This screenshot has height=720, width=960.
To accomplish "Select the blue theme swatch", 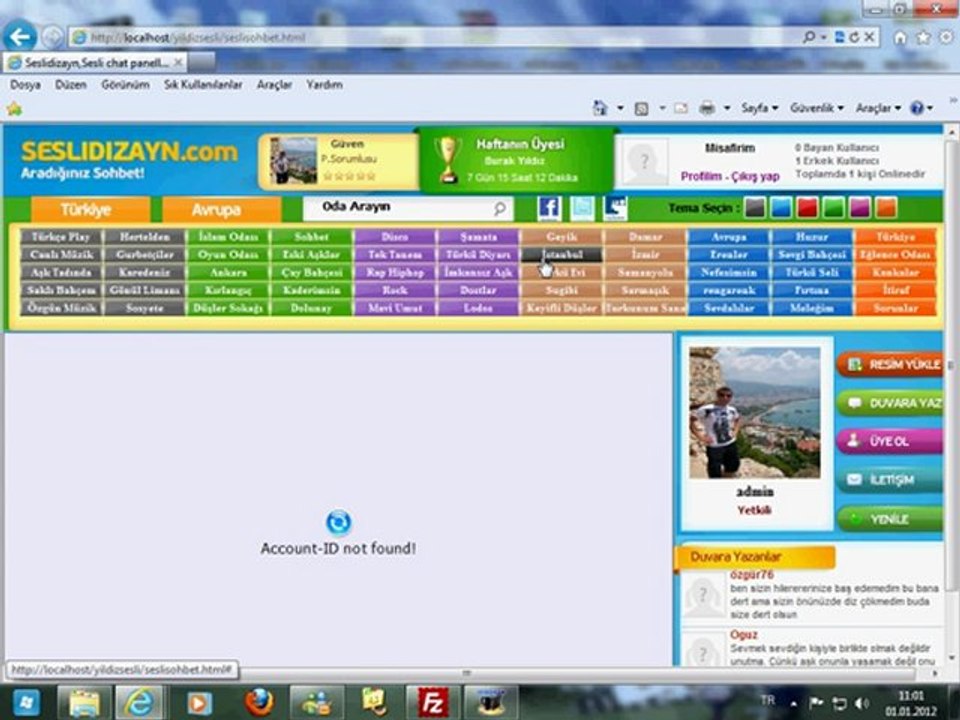I will click(781, 208).
